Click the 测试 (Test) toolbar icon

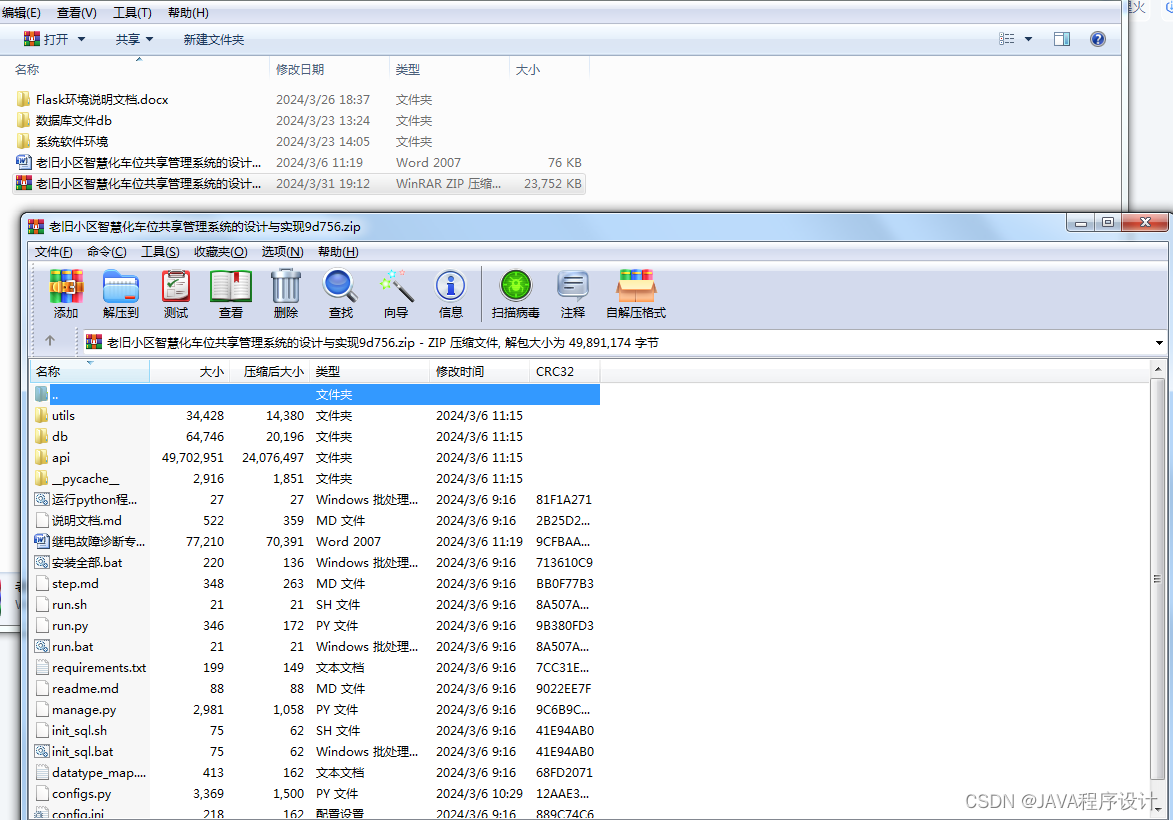coord(176,293)
